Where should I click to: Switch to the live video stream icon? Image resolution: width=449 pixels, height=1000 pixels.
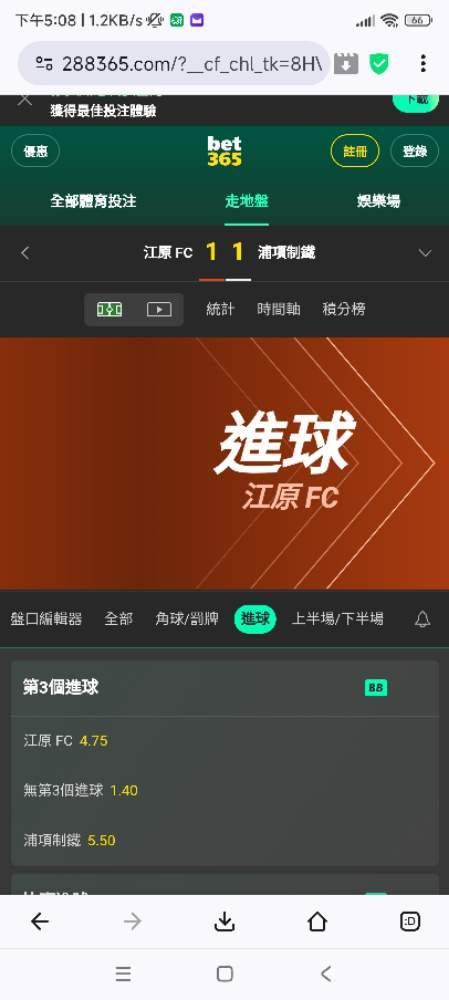click(159, 309)
